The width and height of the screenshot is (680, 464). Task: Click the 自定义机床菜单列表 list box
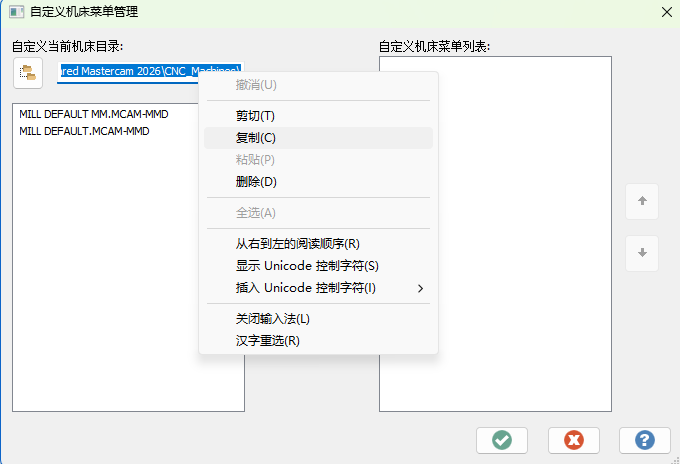495,234
